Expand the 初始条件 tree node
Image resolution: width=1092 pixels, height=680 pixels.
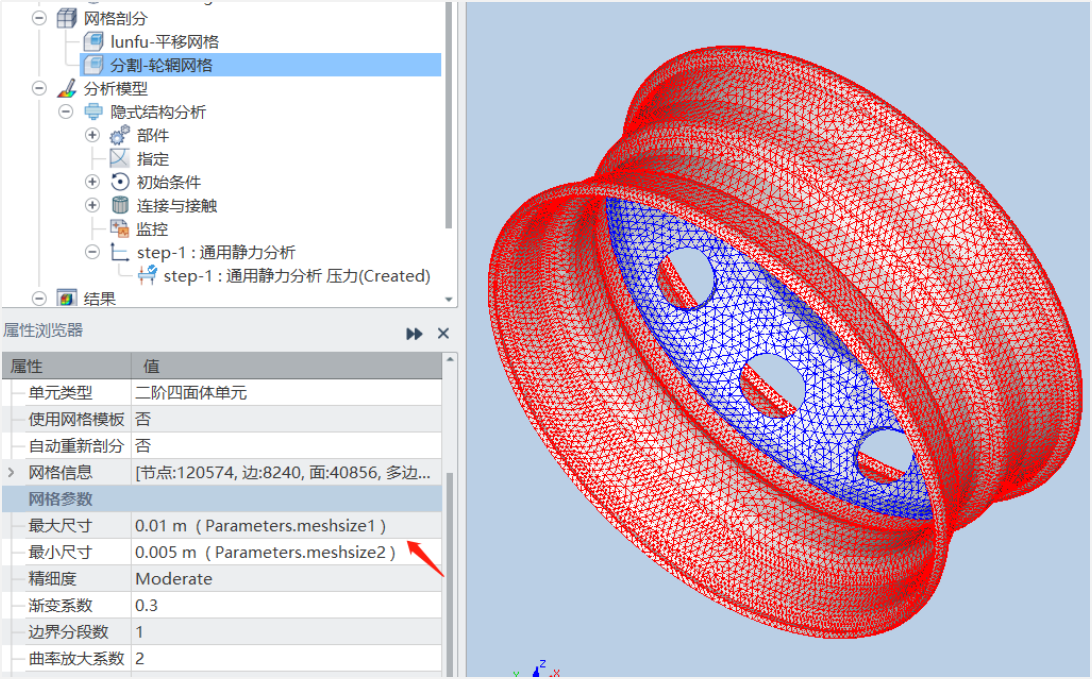point(92,182)
